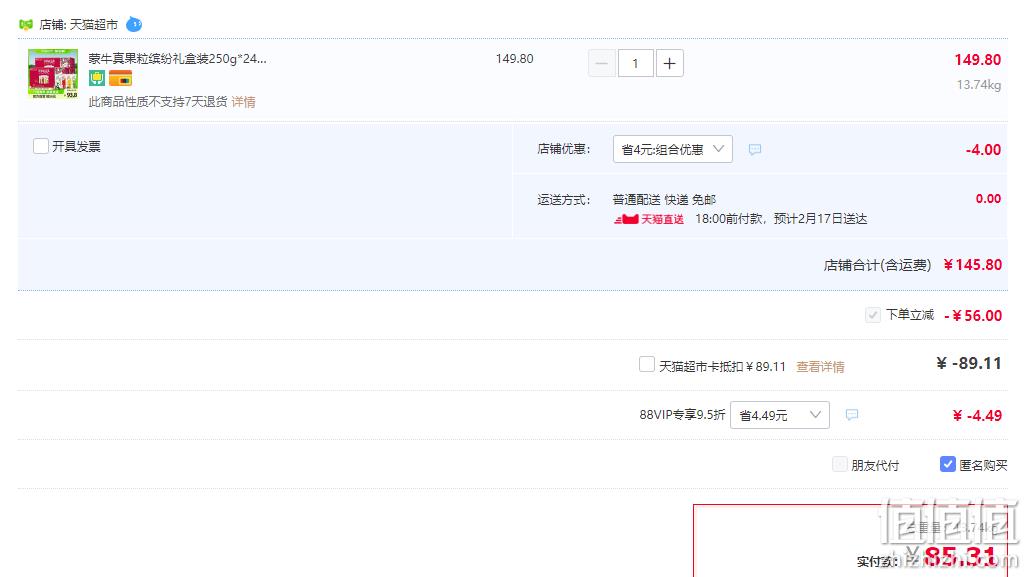The image size is (1028, 577).
Task: Expand the 88VIP 省4.49元 dropdown
Action: [x=780, y=415]
